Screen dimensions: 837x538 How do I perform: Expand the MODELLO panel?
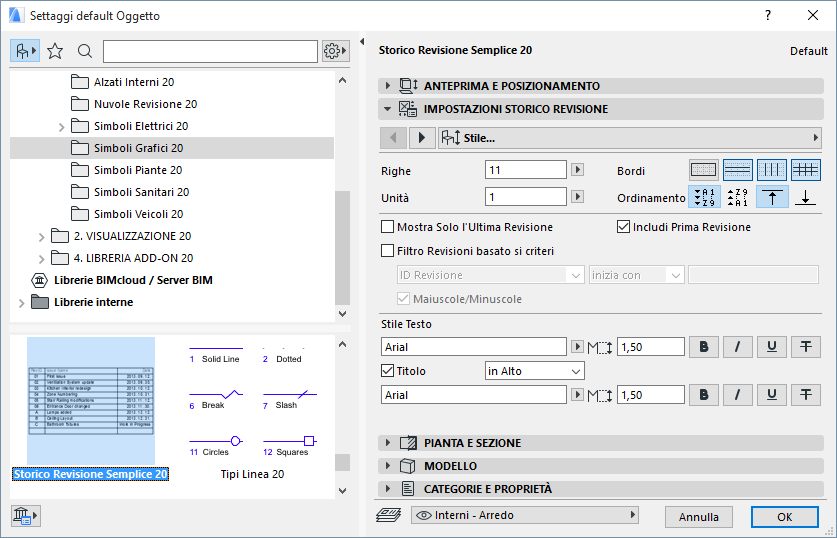(x=450, y=466)
